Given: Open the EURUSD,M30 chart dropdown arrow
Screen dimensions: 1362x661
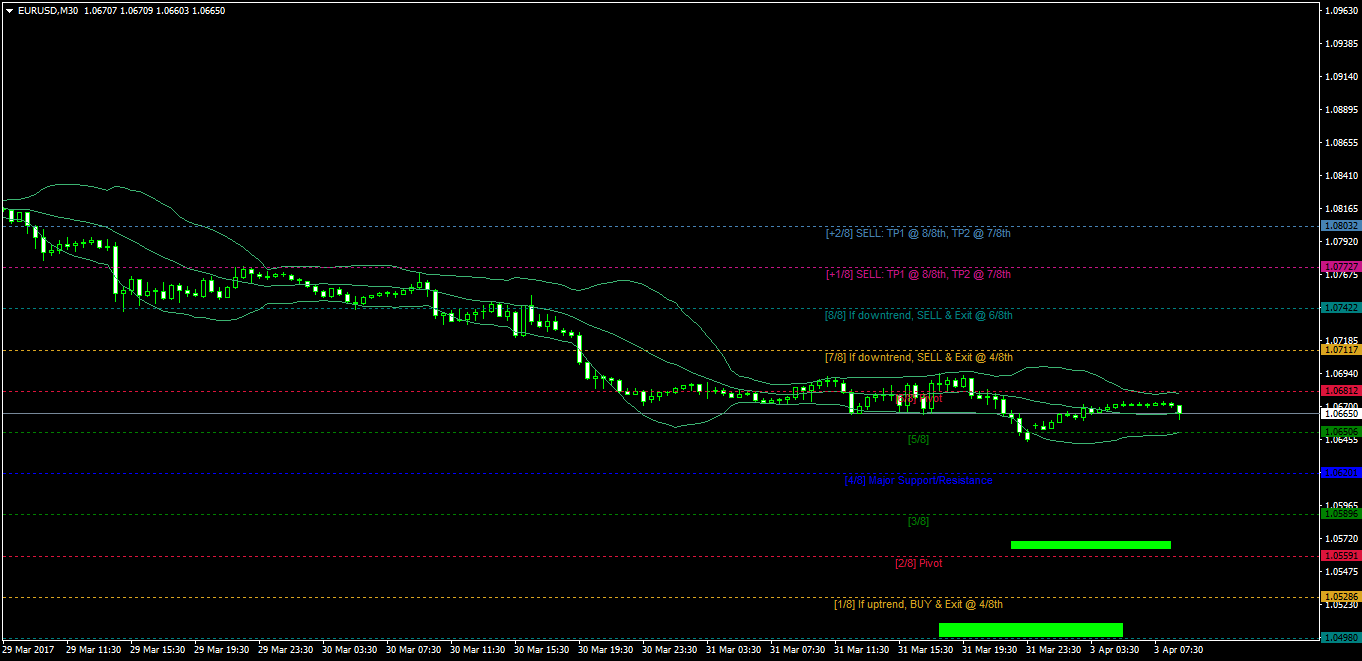Looking at the screenshot, I should (x=9, y=10).
